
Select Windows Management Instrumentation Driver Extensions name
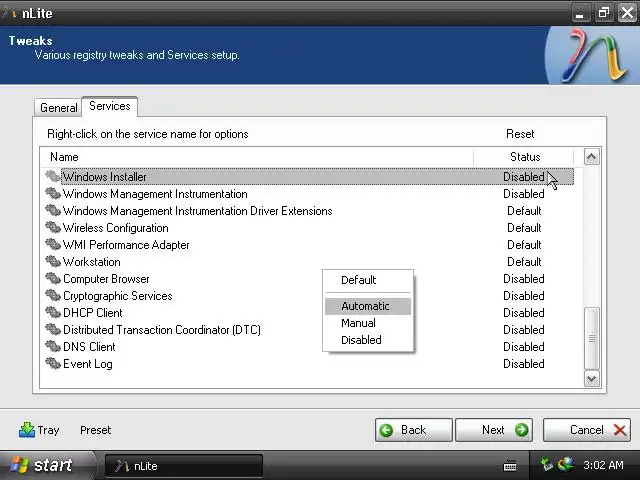point(198,211)
